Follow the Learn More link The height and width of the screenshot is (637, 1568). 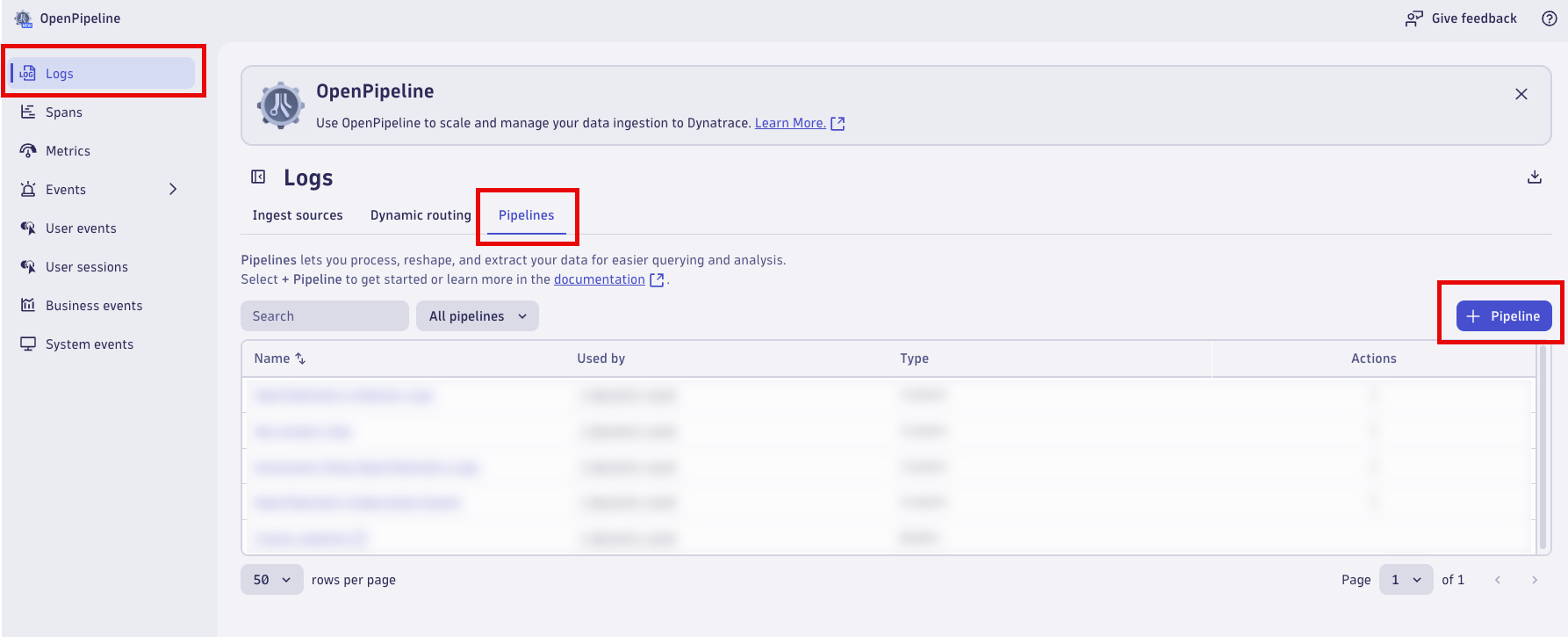[x=790, y=123]
